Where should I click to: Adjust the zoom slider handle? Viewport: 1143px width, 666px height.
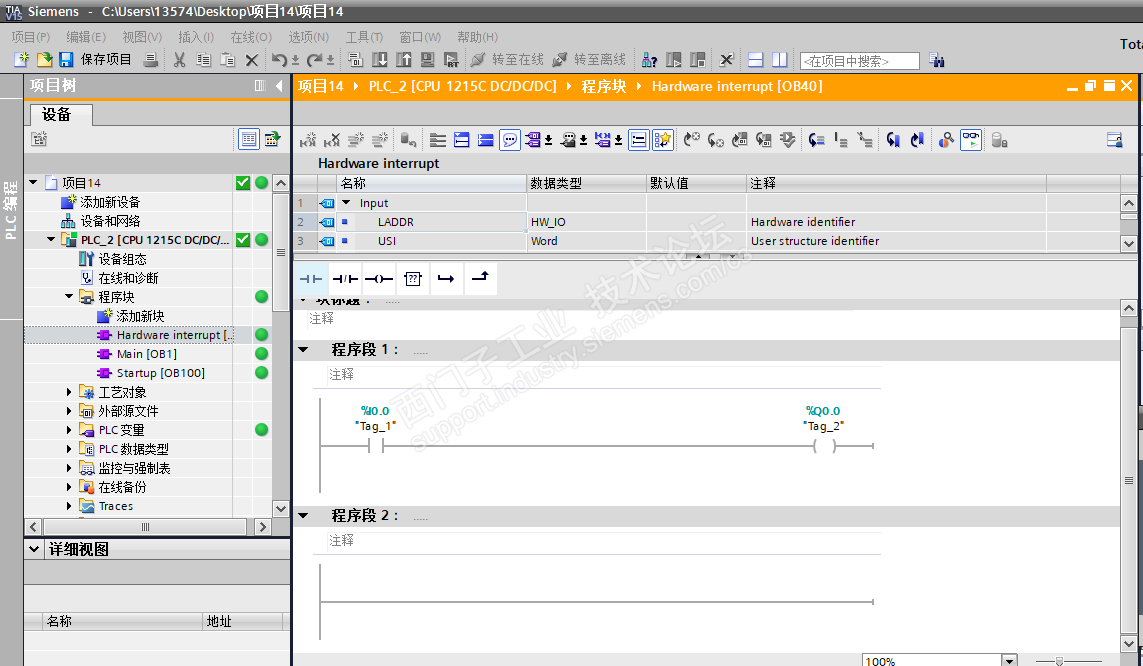(x=1059, y=661)
